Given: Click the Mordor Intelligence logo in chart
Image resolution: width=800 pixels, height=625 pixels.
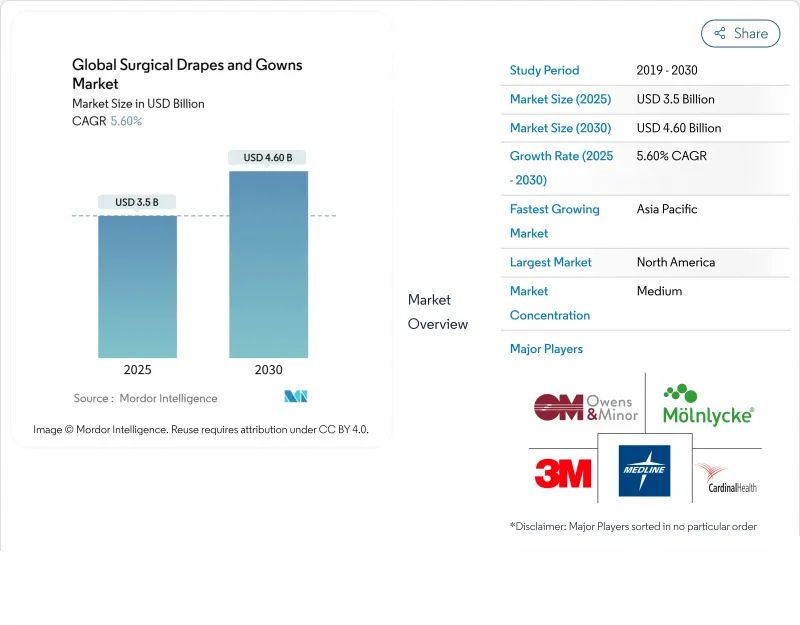Looking at the screenshot, I should 296,397.
